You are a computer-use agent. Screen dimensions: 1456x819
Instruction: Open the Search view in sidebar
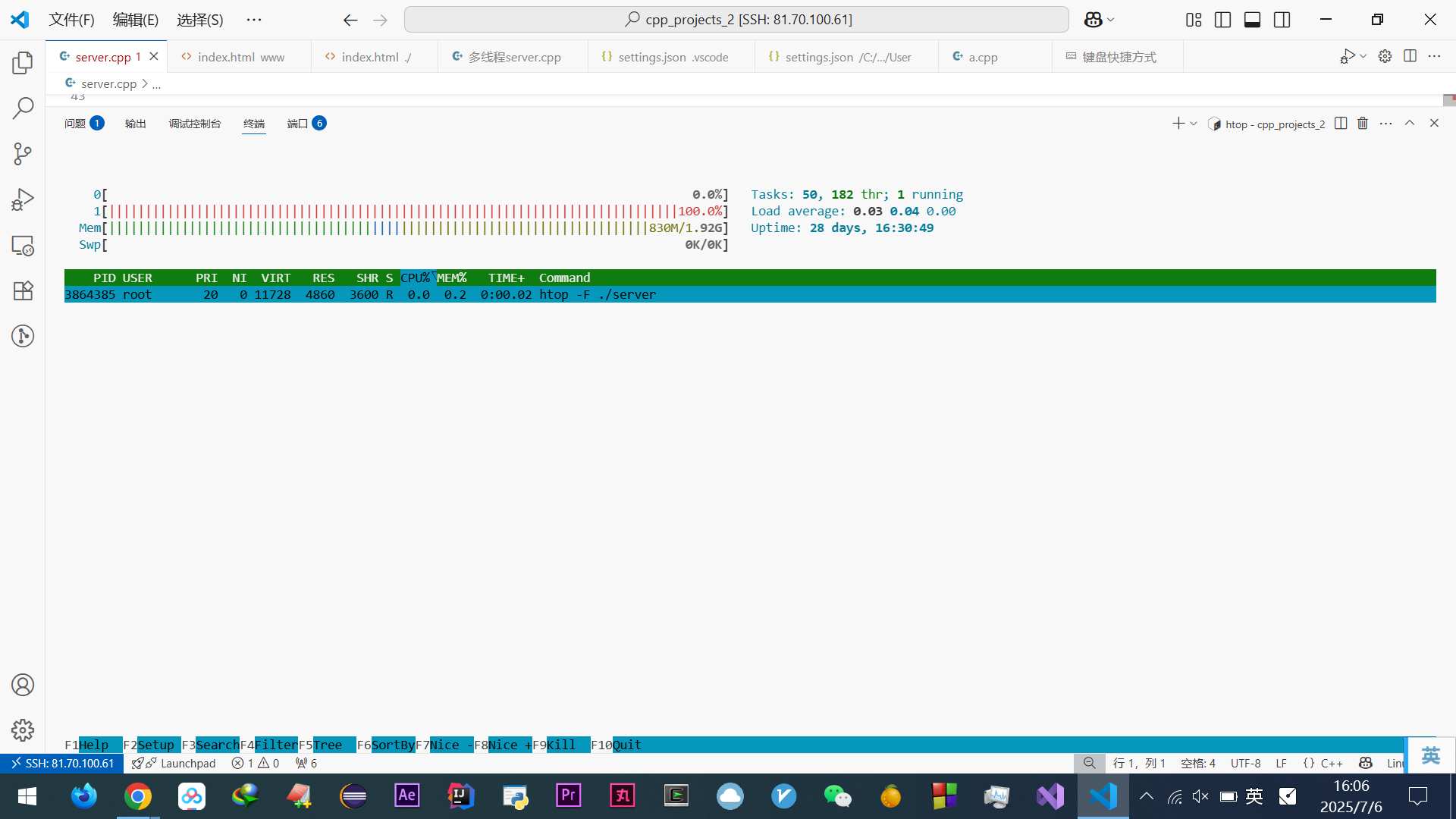23,108
